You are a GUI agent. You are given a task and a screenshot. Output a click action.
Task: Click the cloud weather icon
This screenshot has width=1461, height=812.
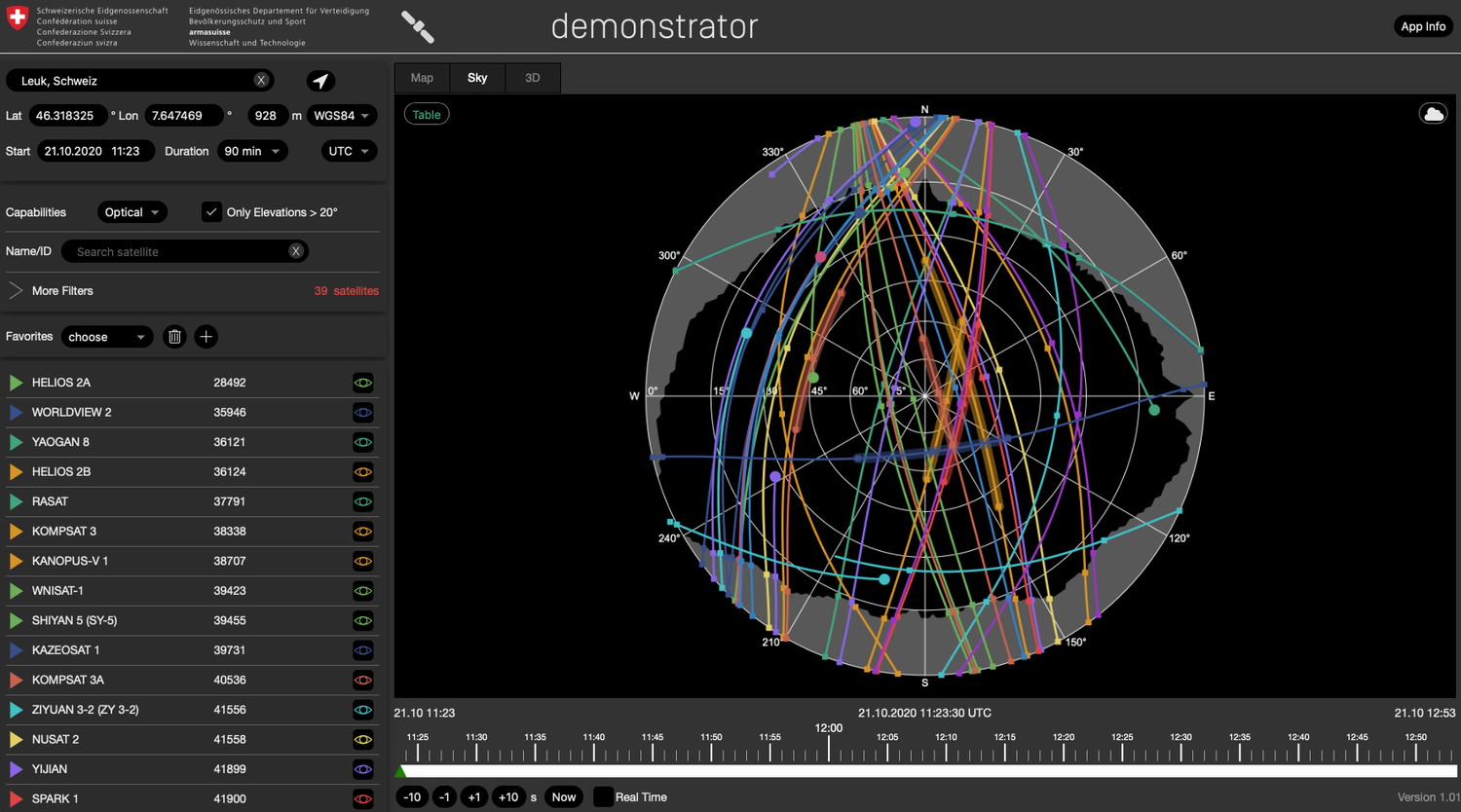(x=1433, y=114)
